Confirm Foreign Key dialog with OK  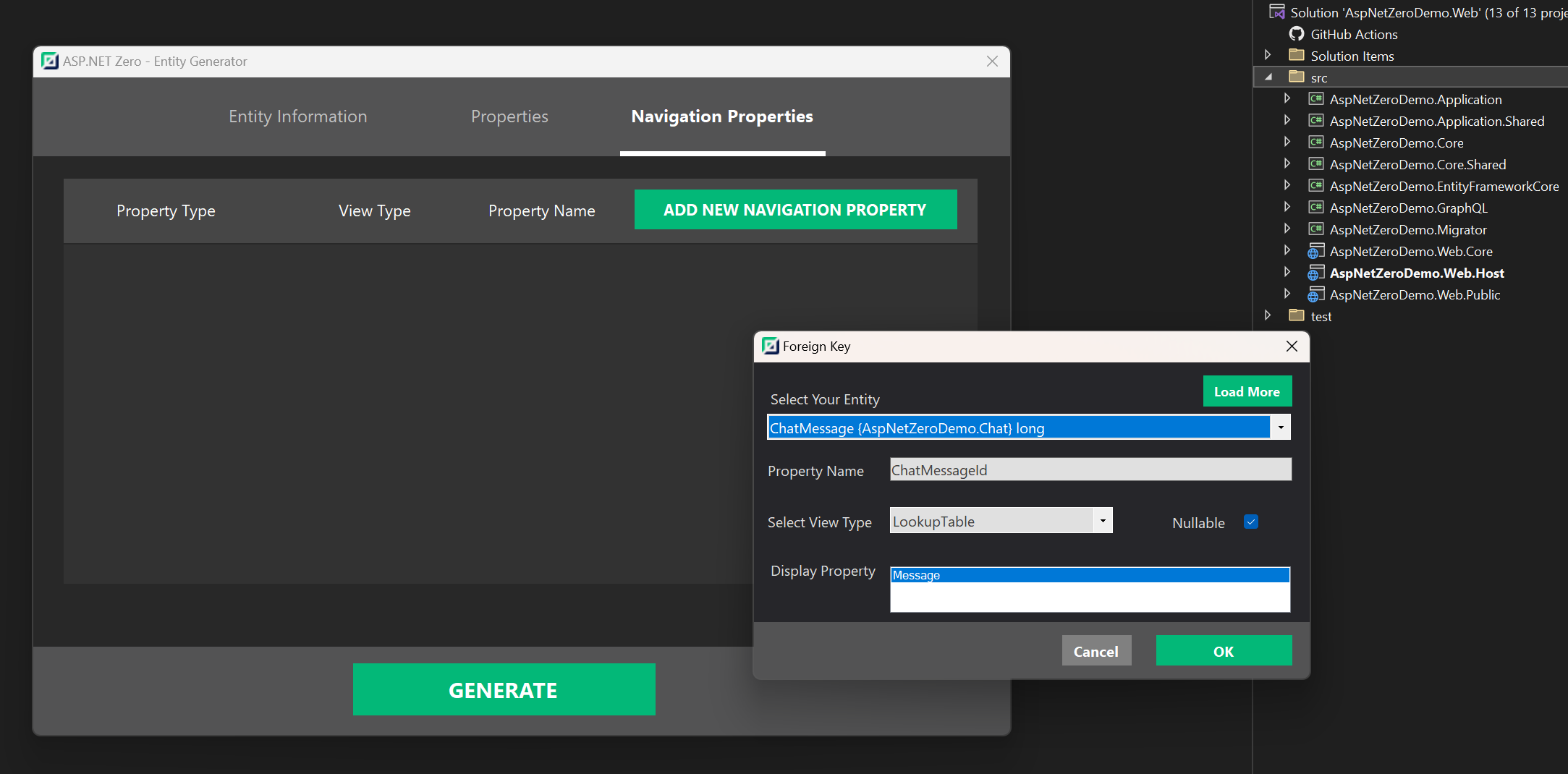(1224, 651)
